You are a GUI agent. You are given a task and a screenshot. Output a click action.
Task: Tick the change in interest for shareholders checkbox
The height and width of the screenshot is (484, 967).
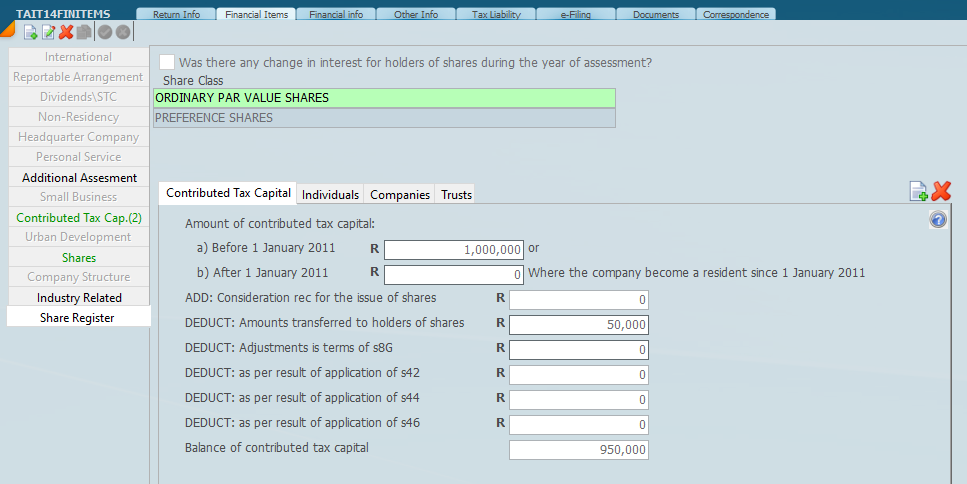[167, 62]
